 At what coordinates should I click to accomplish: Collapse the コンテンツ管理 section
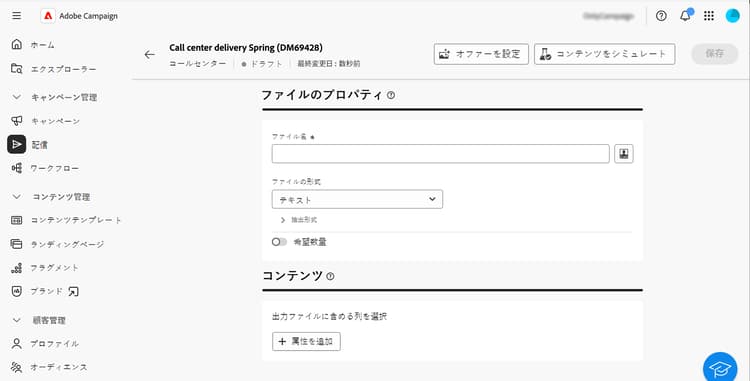17,196
